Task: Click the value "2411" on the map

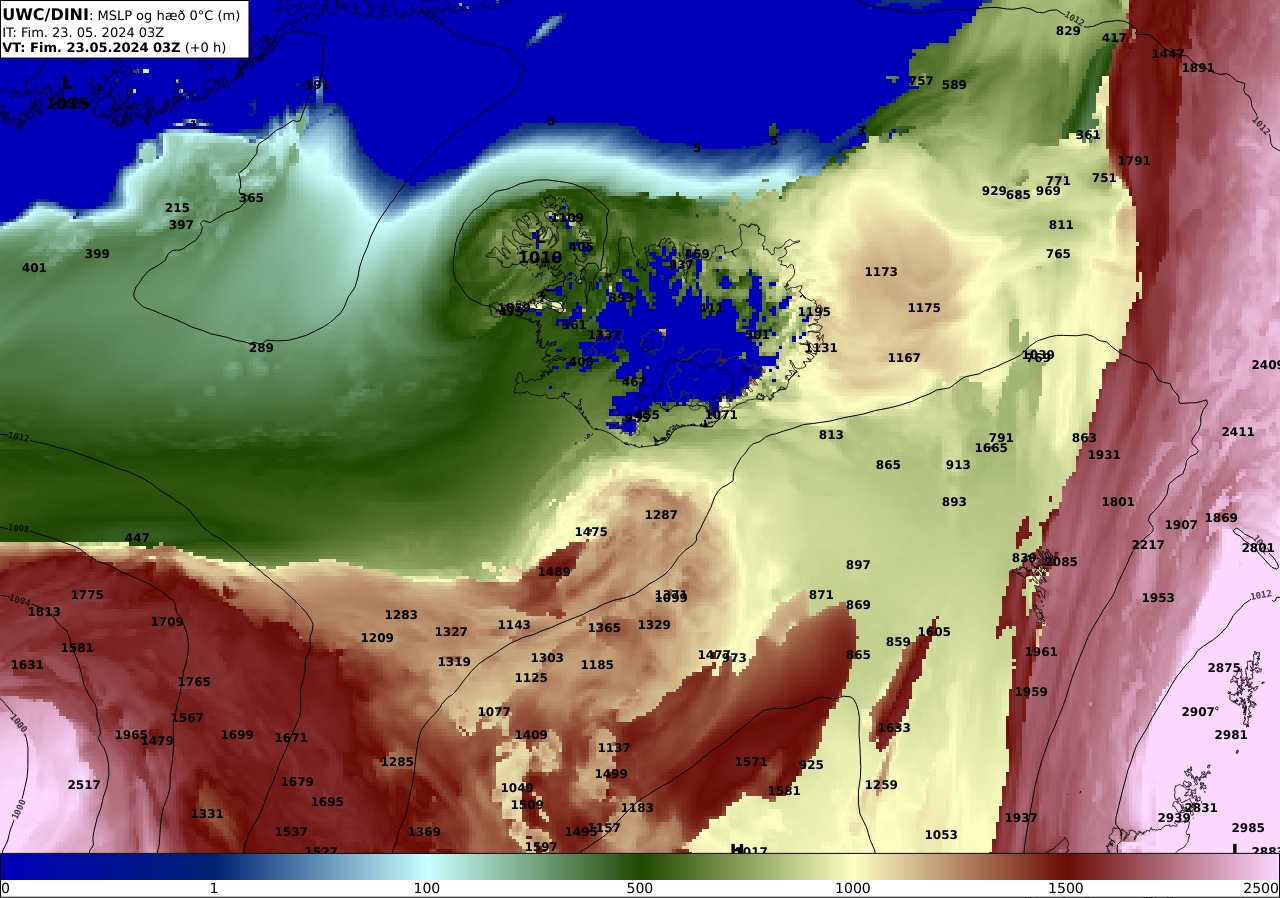Action: (x=1238, y=432)
